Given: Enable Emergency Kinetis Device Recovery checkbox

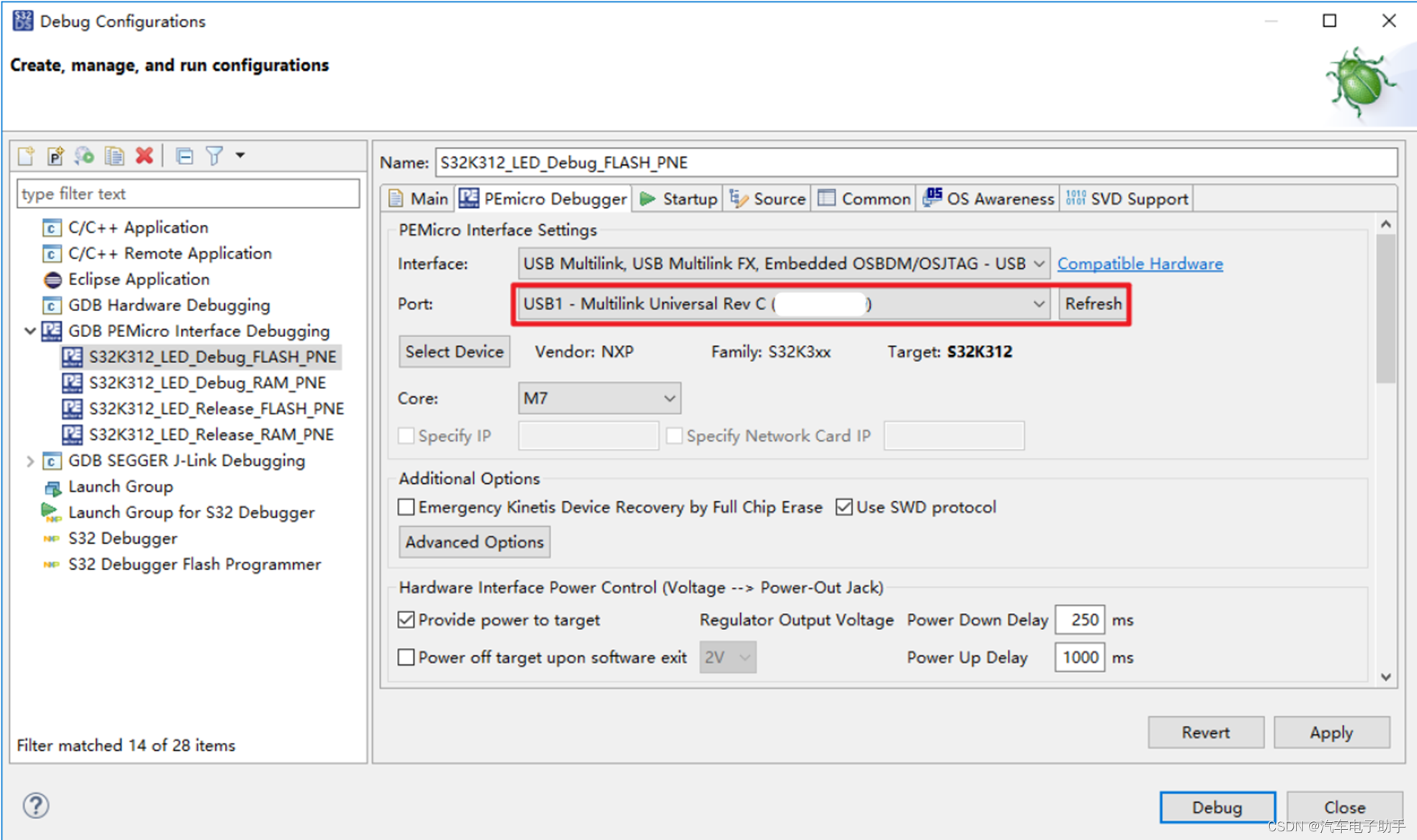Looking at the screenshot, I should pos(407,507).
